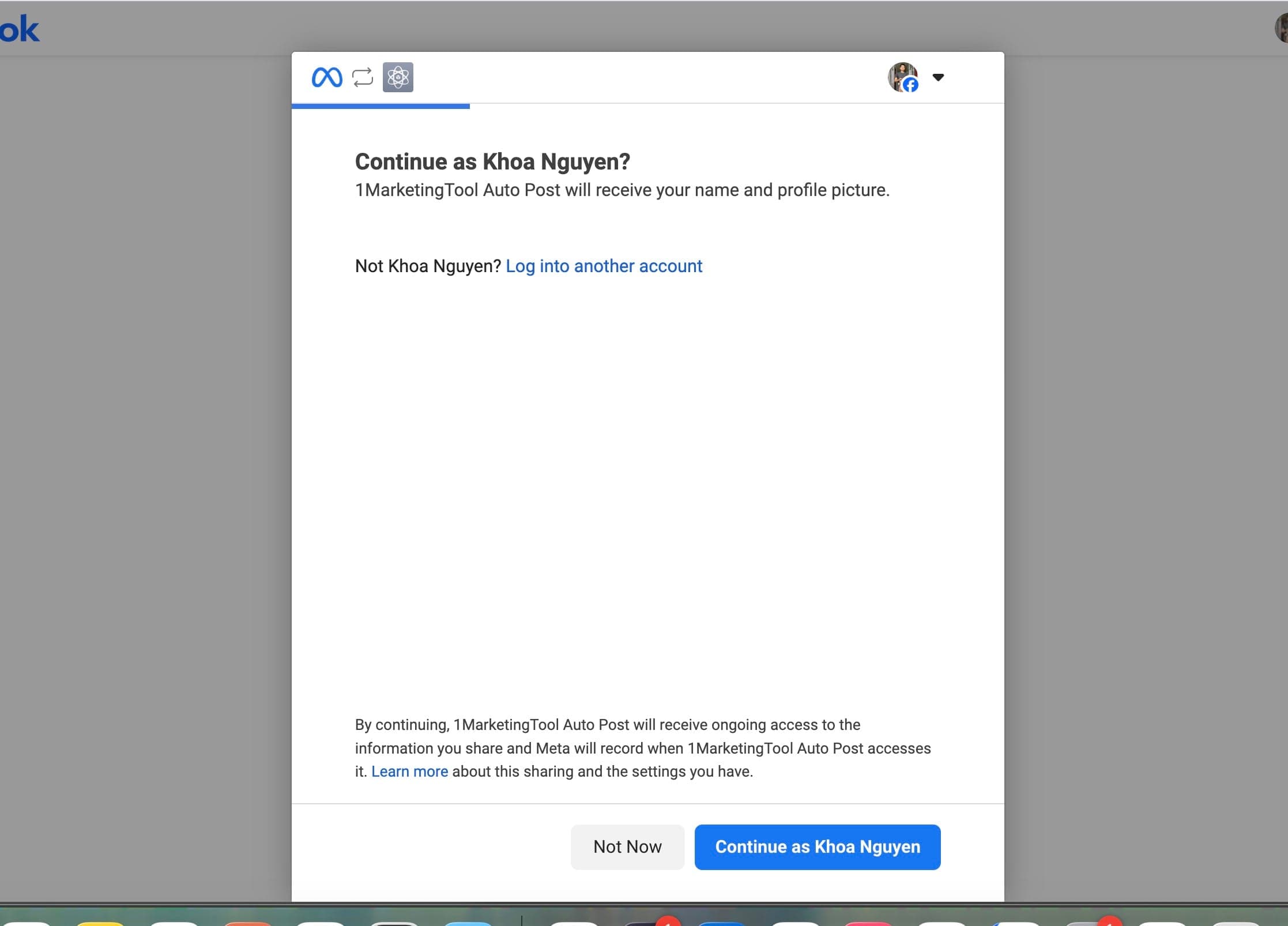The height and width of the screenshot is (926, 1288).
Task: Click the 'Continue as Khoa Nguyen?' heading
Action: [492, 161]
